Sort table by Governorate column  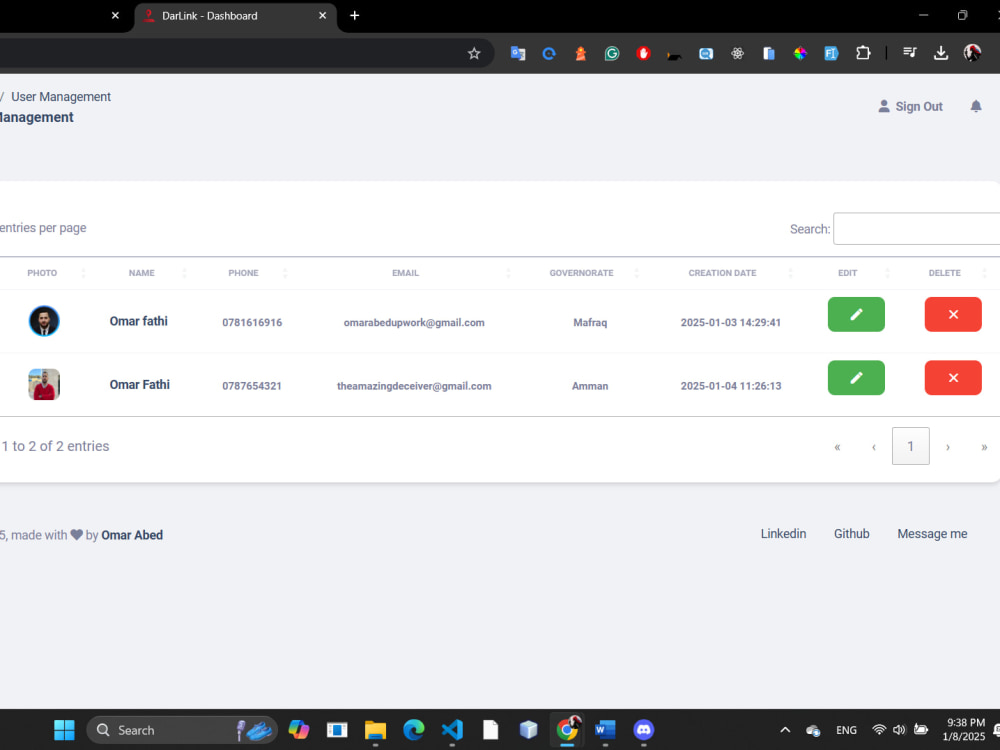582,273
